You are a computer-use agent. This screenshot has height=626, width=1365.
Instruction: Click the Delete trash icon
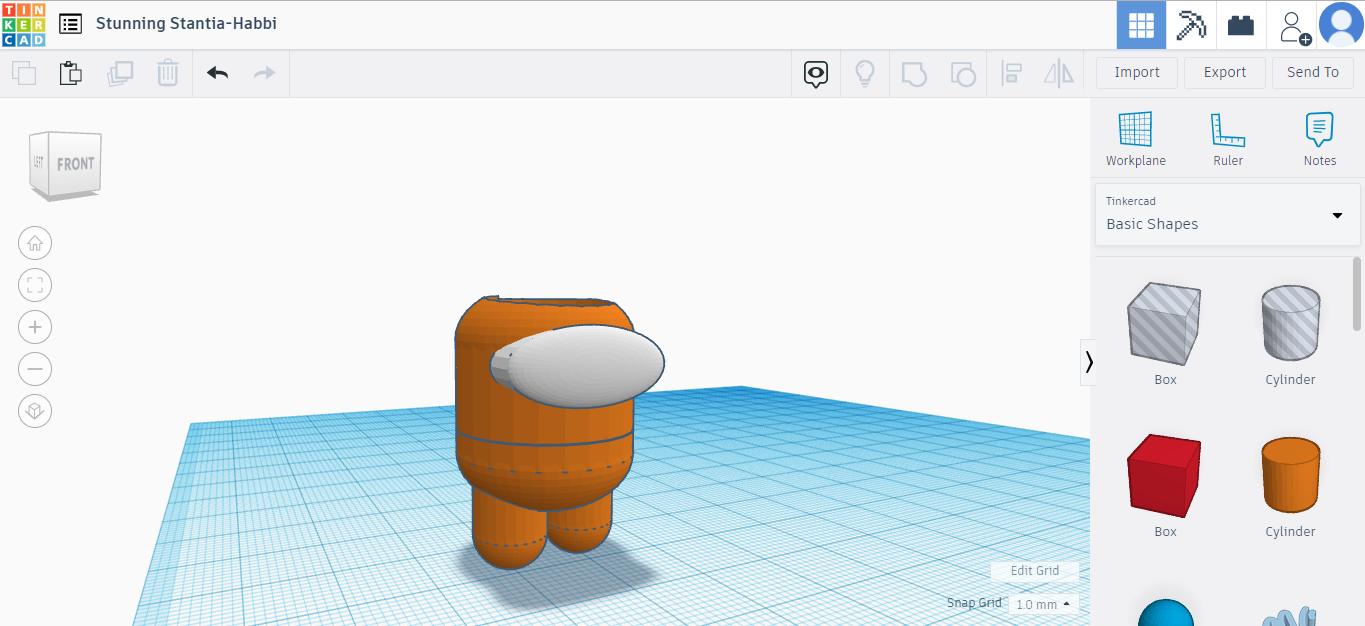coord(167,73)
